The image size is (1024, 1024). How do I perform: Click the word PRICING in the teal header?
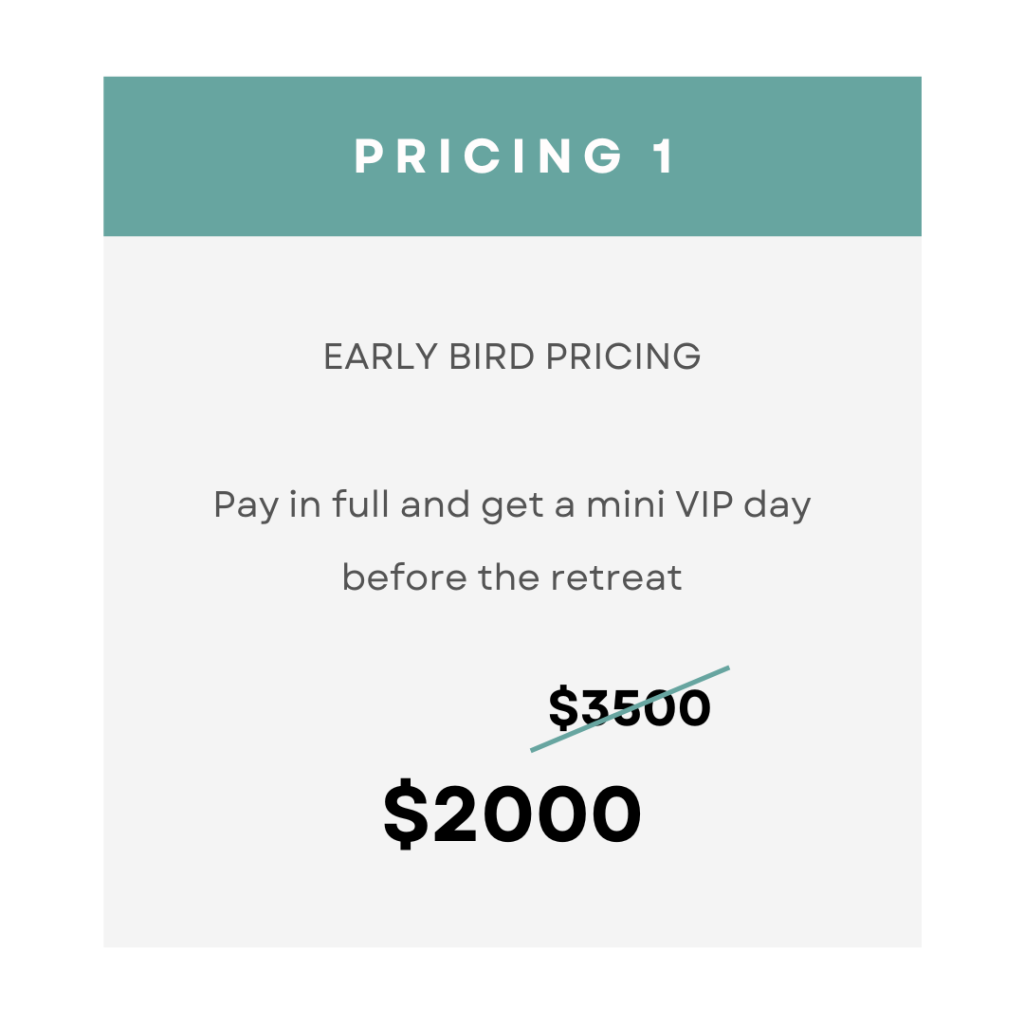(x=488, y=156)
